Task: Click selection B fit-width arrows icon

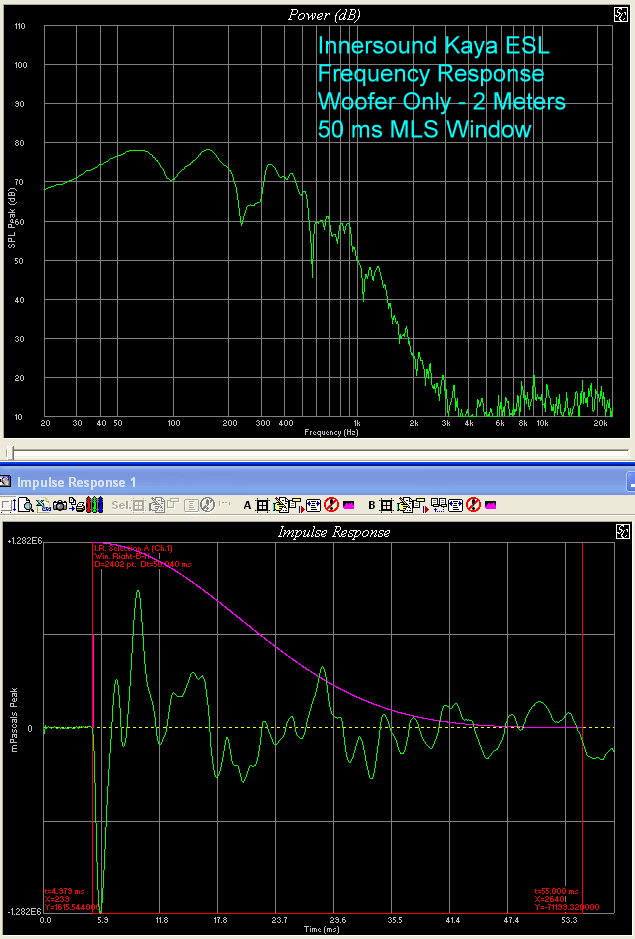Action: point(455,505)
